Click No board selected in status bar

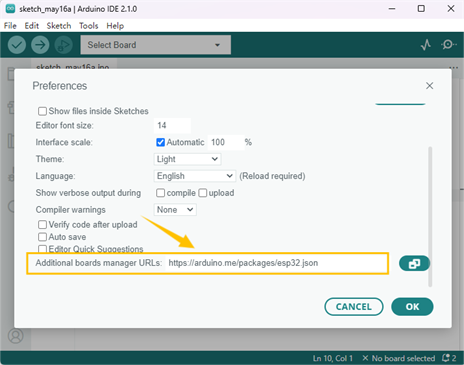click(399, 358)
